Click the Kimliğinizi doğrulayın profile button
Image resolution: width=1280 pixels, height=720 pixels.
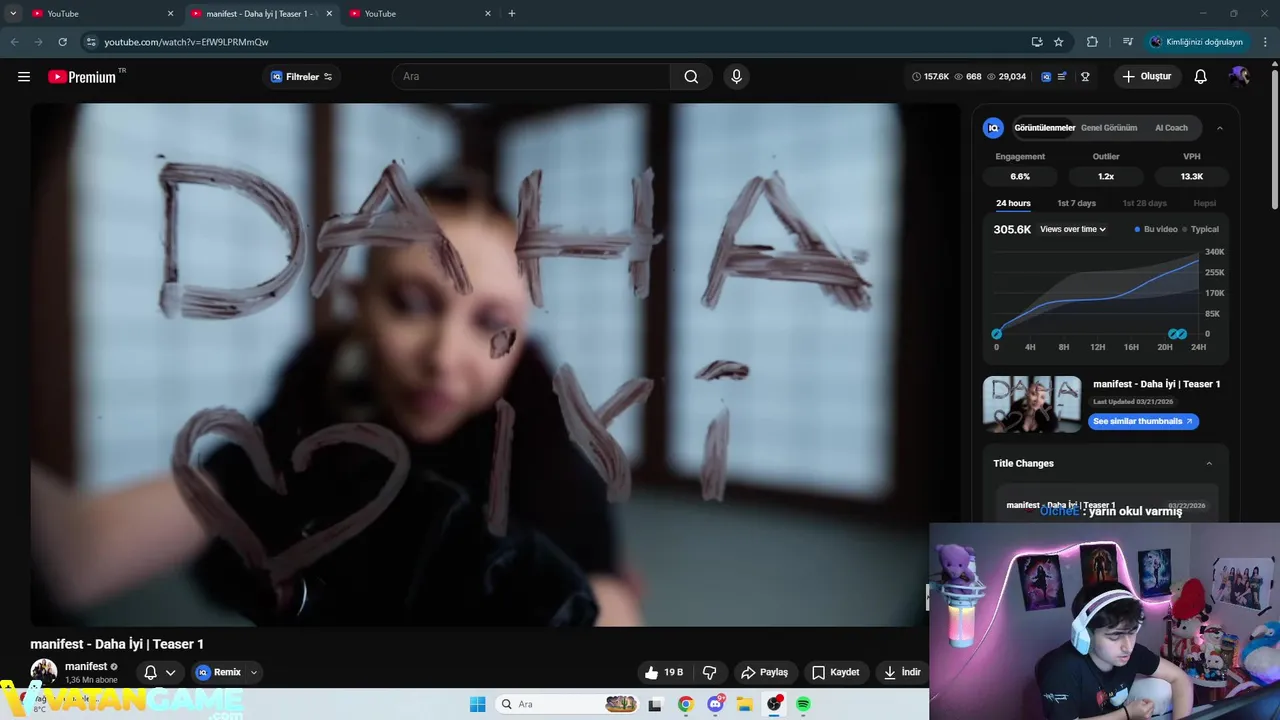(x=1196, y=42)
